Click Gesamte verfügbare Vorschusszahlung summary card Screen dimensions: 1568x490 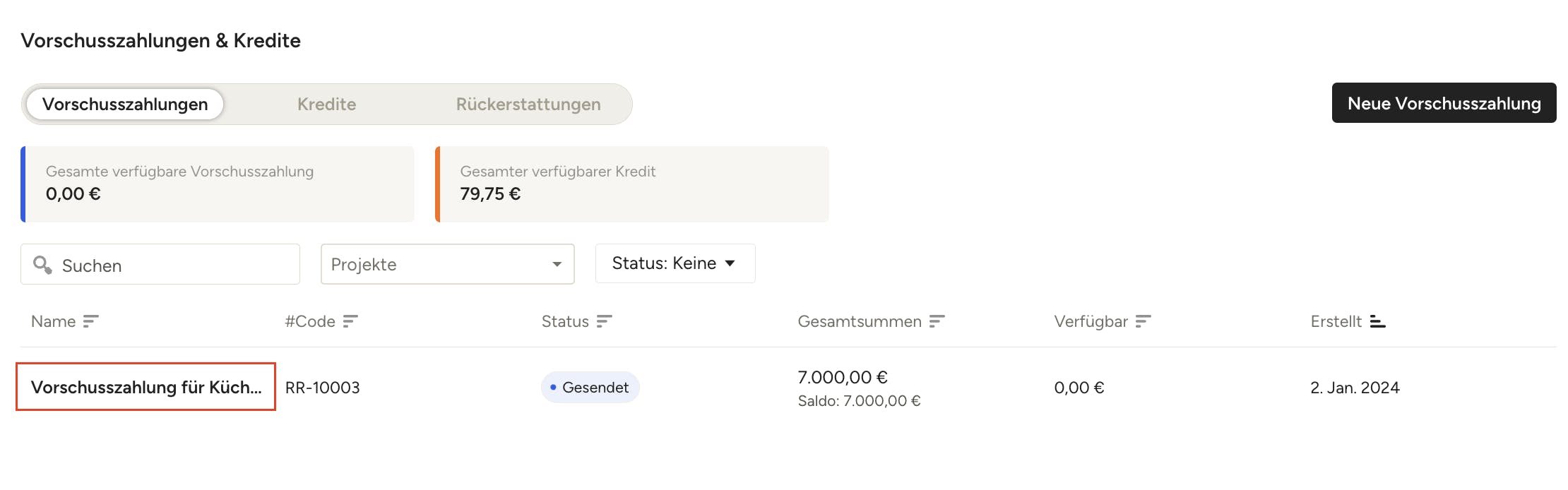tap(218, 184)
